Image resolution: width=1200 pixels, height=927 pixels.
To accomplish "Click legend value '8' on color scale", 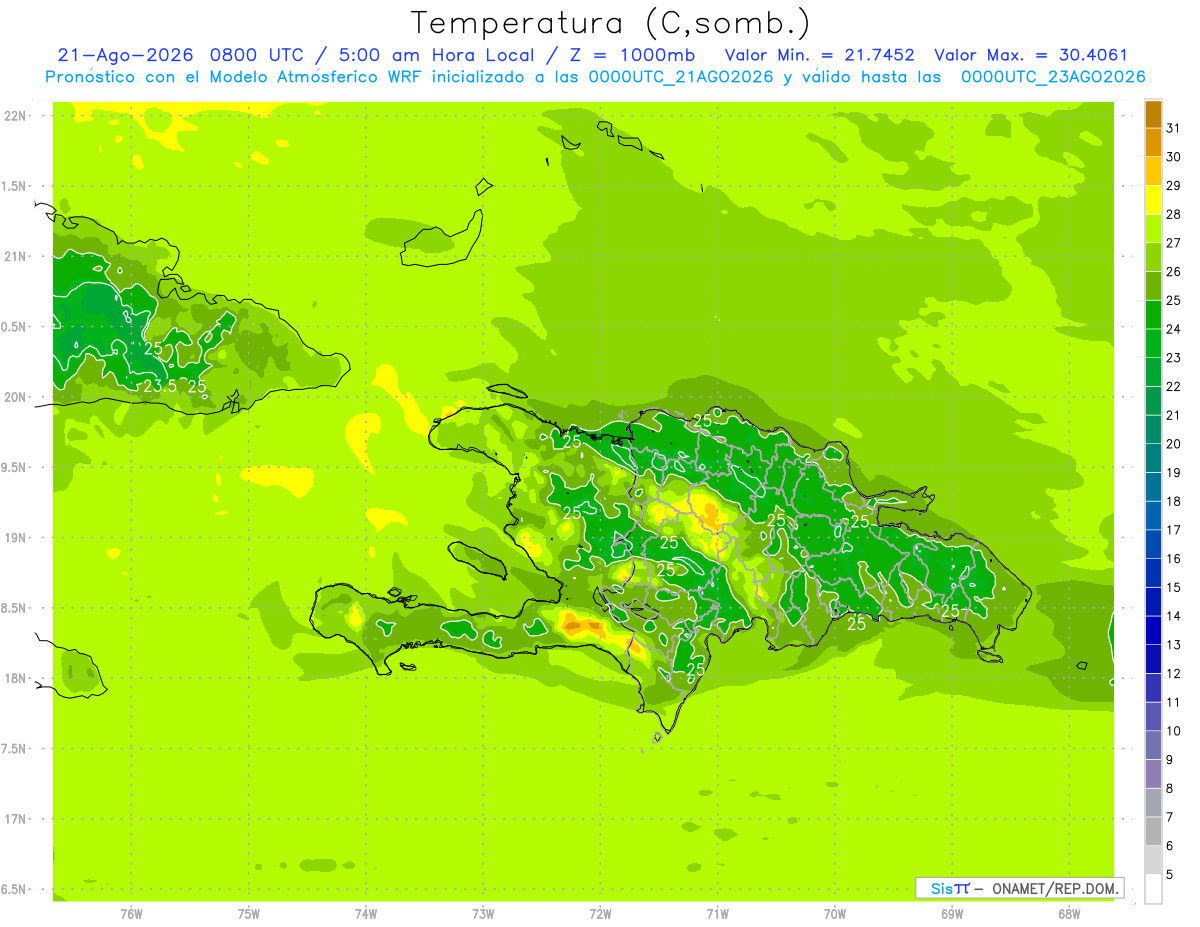I will (1170, 788).
